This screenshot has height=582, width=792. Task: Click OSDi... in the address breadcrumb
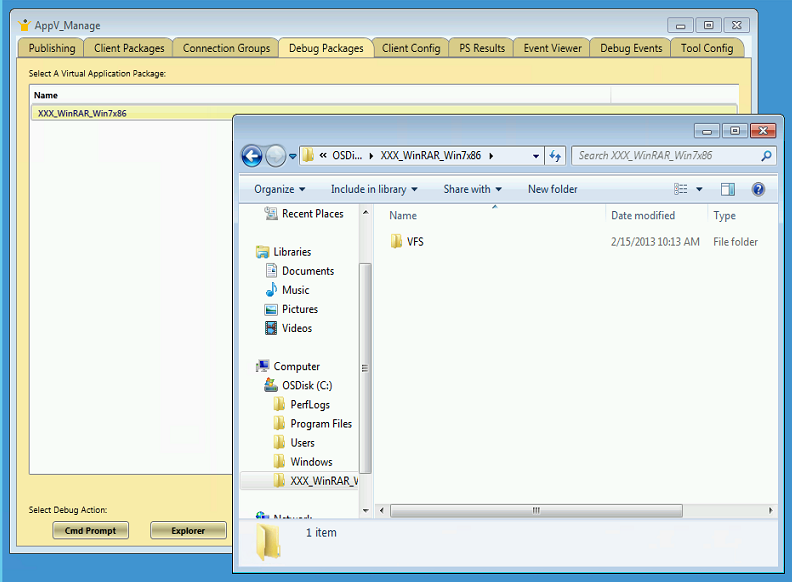[x=347, y=156]
